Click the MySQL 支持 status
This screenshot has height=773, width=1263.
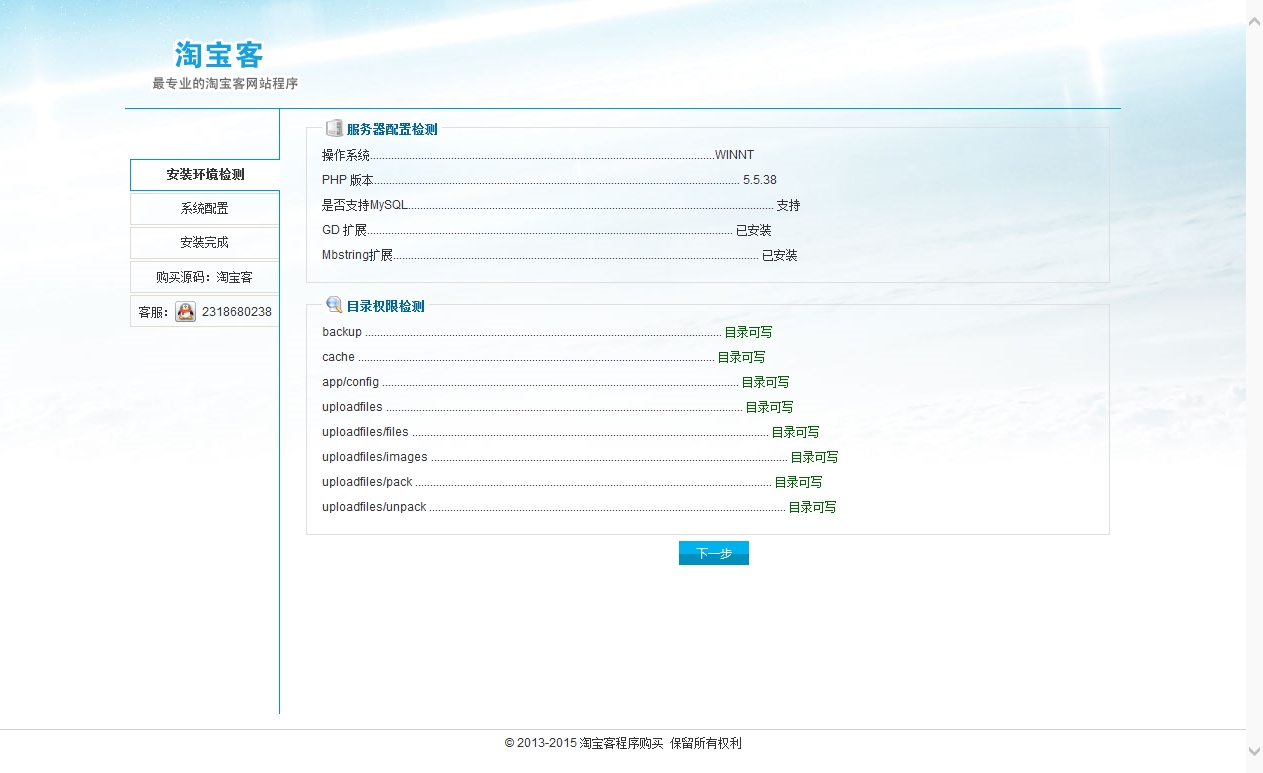tap(788, 205)
